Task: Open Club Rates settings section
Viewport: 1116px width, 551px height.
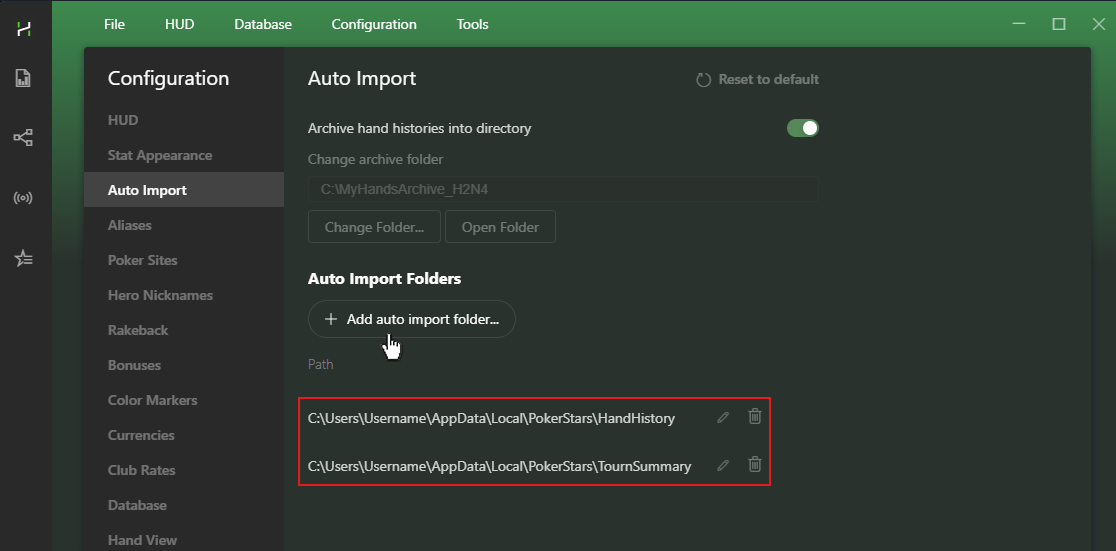Action: pyautogui.click(x=184, y=470)
